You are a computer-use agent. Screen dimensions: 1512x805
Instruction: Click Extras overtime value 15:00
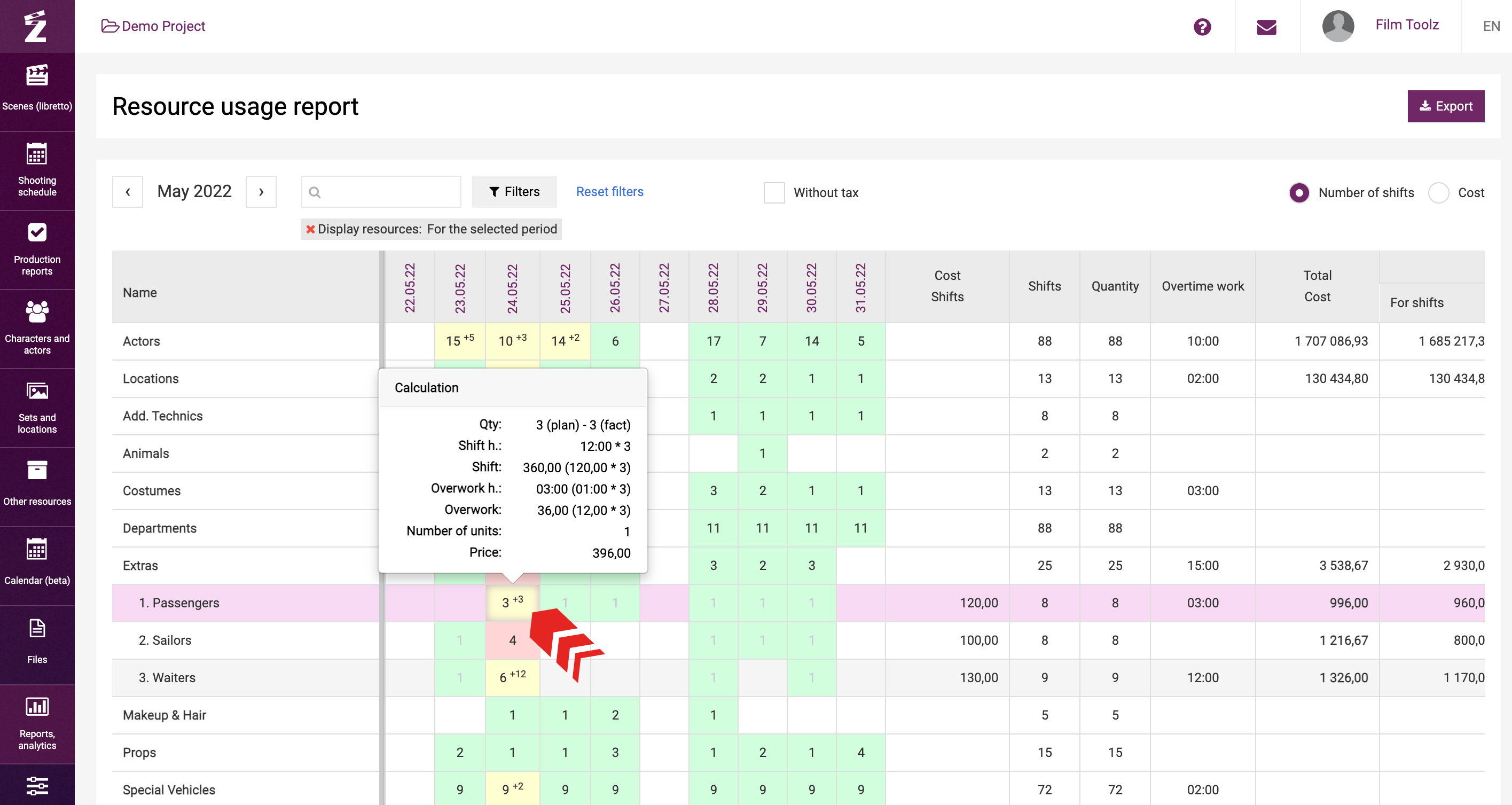click(x=1203, y=566)
